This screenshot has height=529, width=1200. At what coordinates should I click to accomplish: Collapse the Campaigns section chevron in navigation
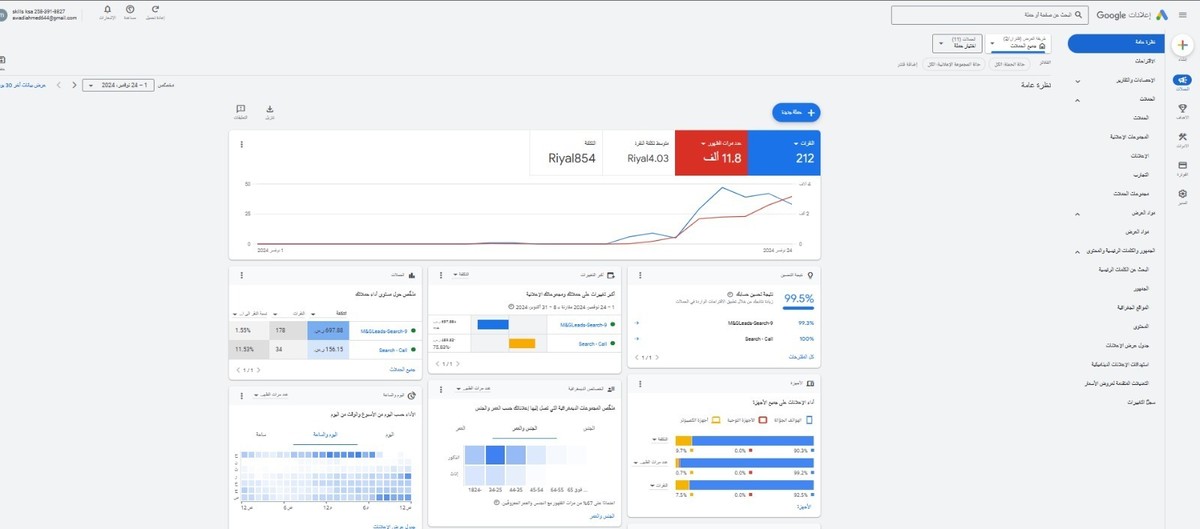point(1077,101)
